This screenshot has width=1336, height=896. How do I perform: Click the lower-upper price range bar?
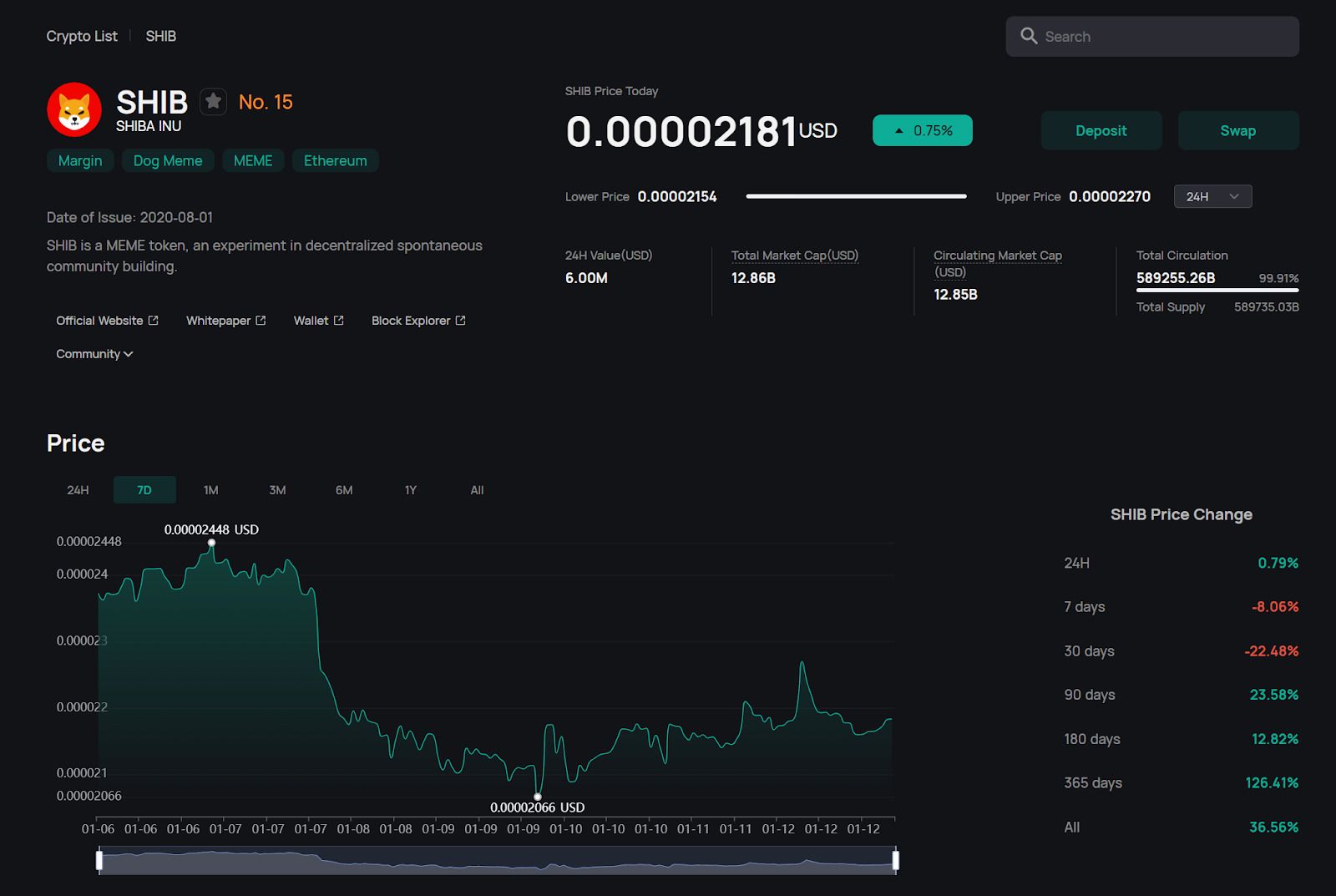click(x=857, y=196)
